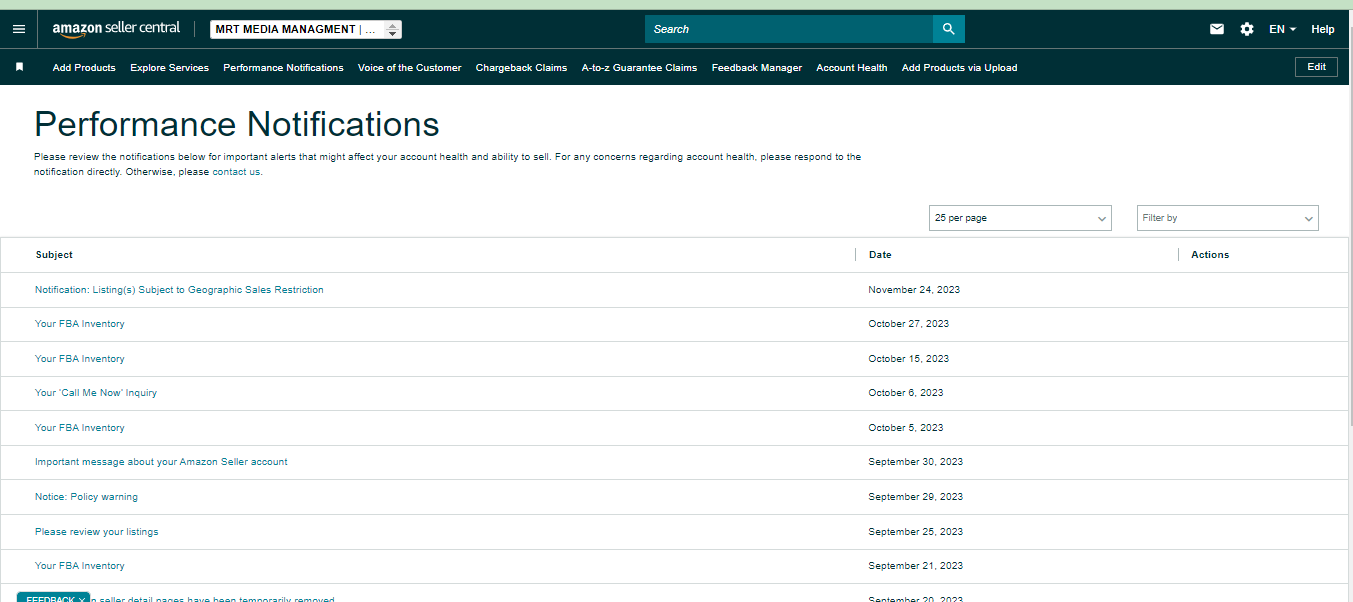
Task: Click the Performance Notifications page heading
Action: [x=237, y=124]
